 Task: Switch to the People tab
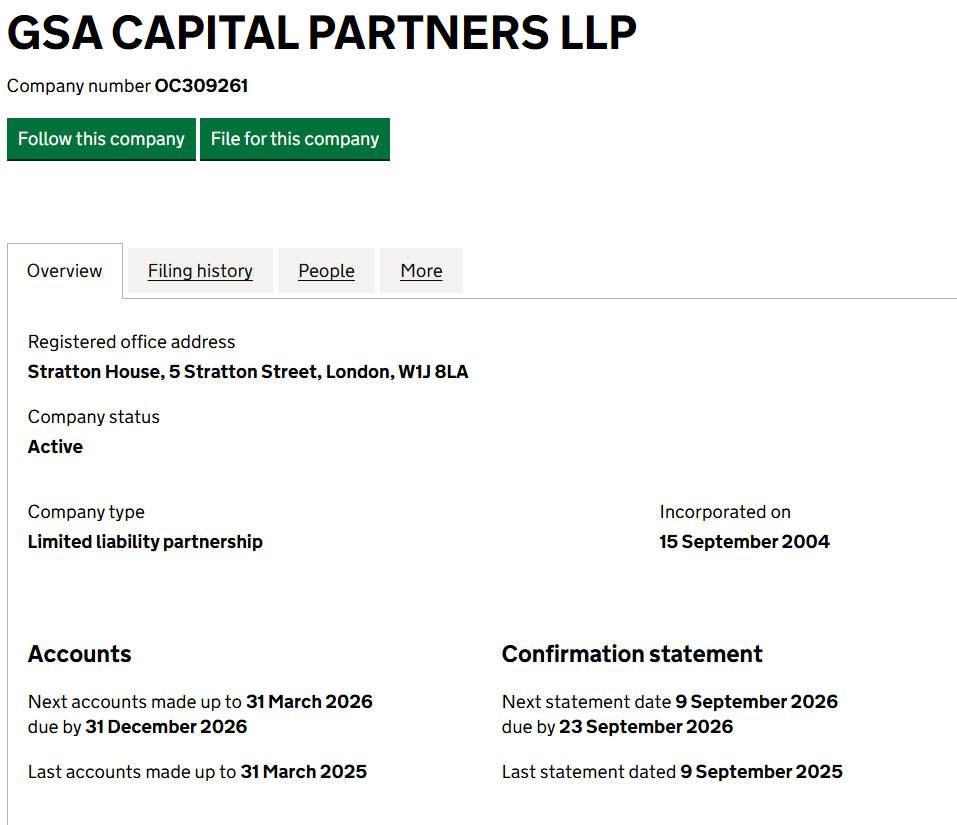(326, 271)
